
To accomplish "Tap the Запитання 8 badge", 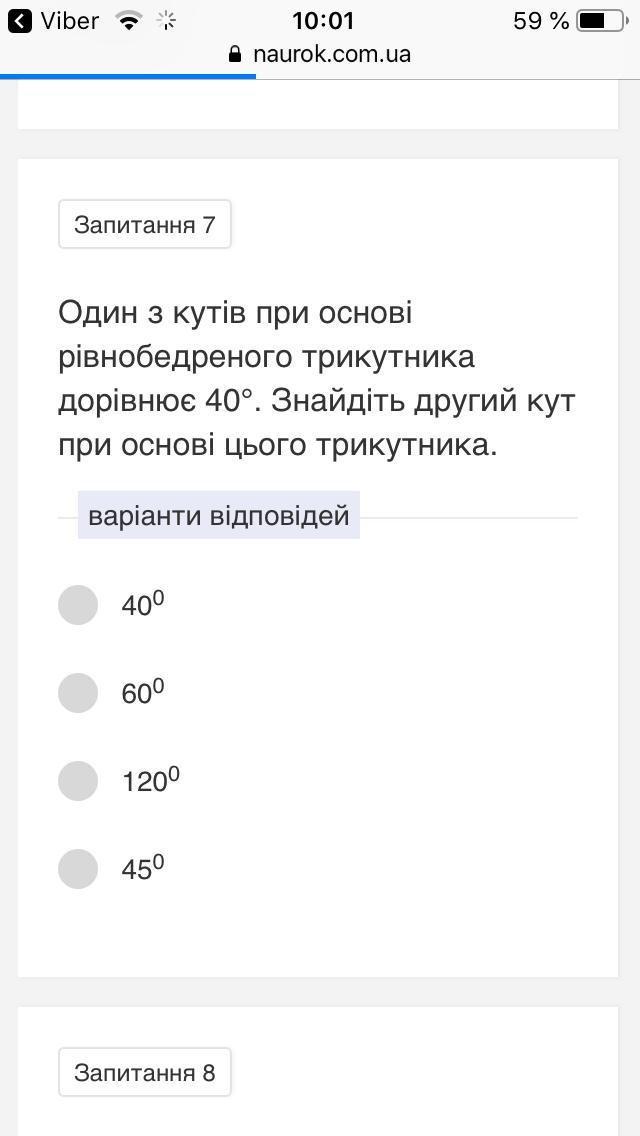I will (145, 1073).
